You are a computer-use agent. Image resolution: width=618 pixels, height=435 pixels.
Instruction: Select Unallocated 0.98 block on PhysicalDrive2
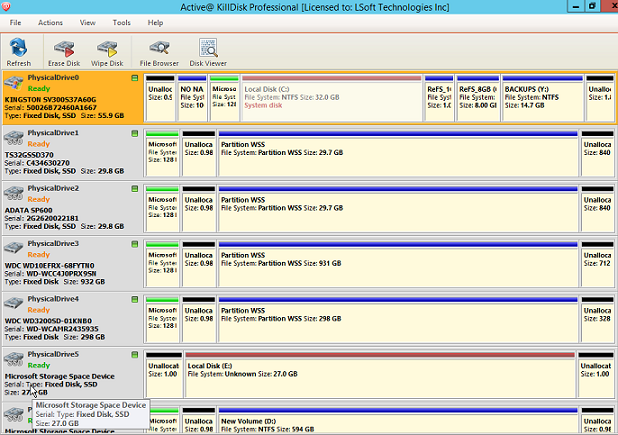click(x=199, y=208)
